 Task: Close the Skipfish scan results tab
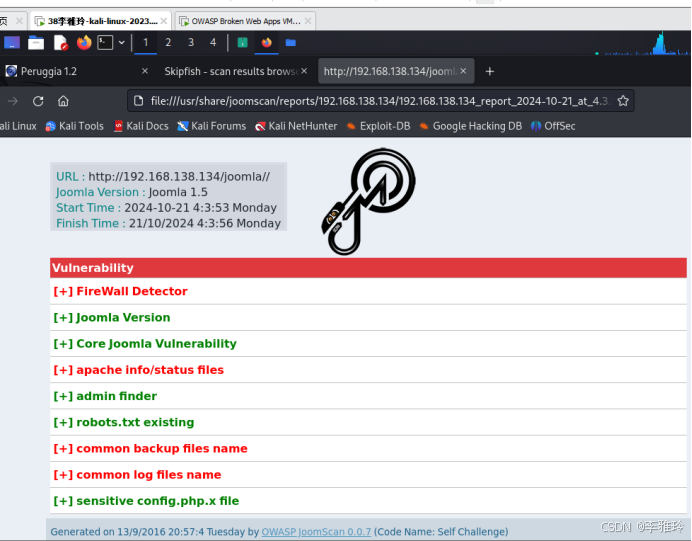pos(304,71)
